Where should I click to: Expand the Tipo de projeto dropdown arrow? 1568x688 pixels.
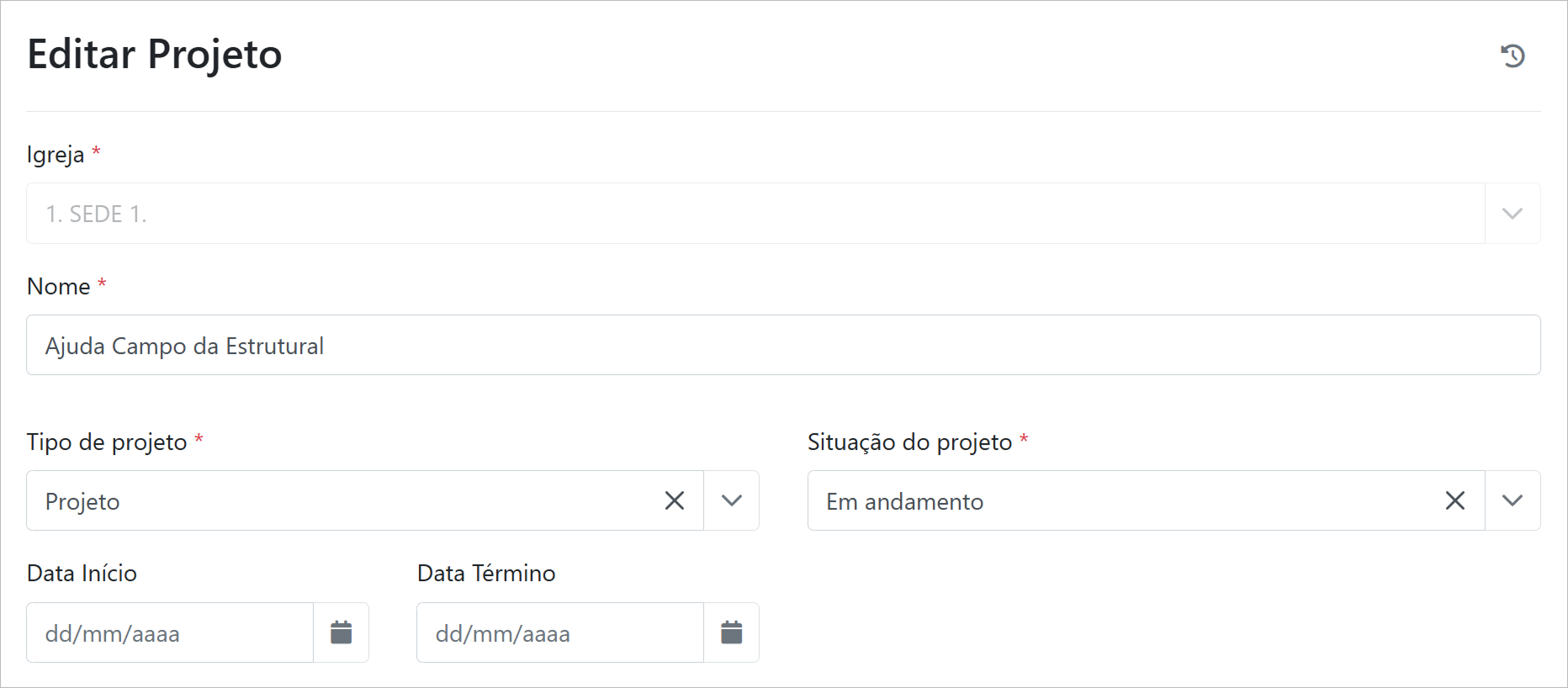tap(731, 500)
